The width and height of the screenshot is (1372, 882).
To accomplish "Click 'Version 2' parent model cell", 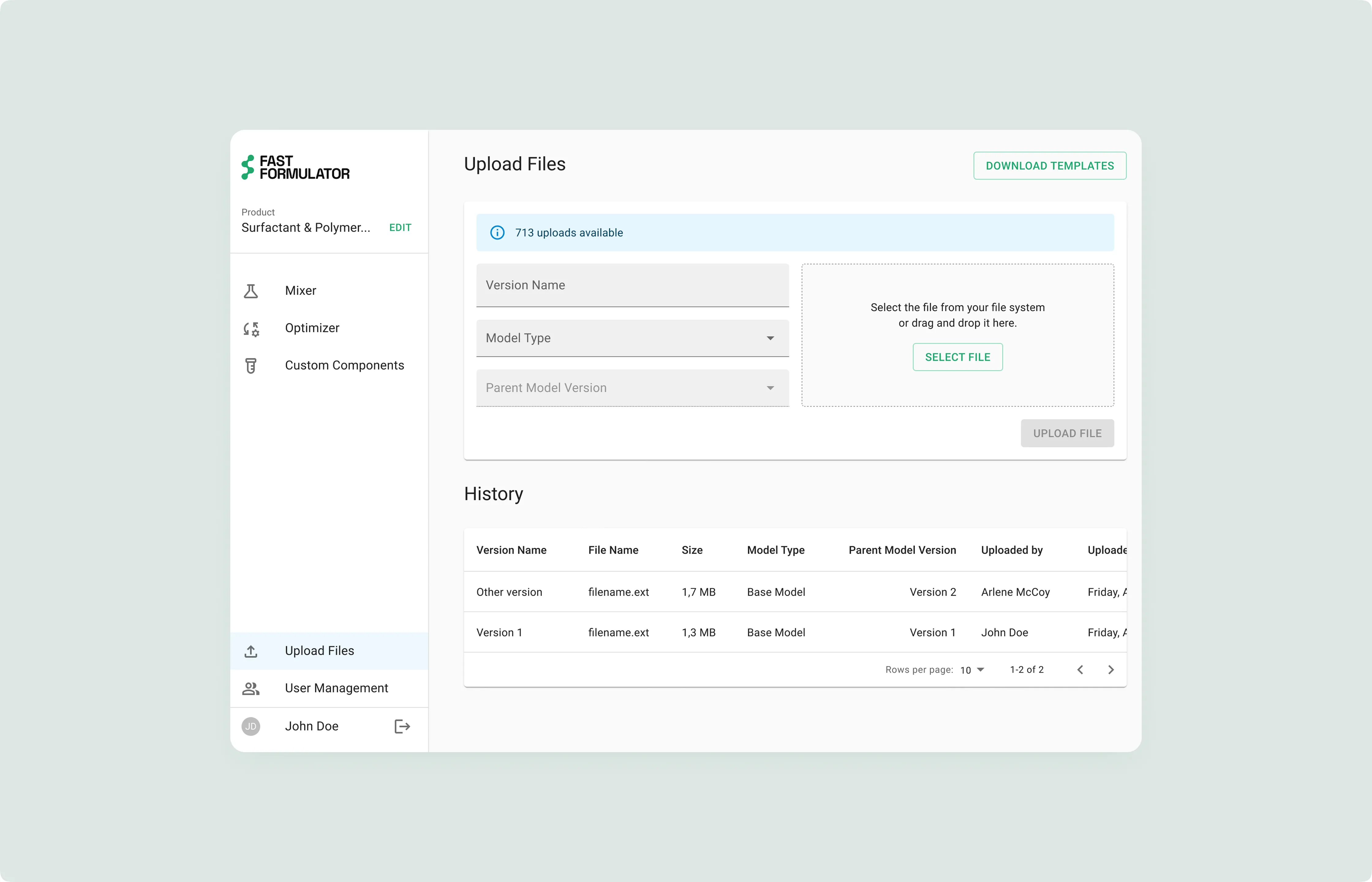I will point(933,592).
